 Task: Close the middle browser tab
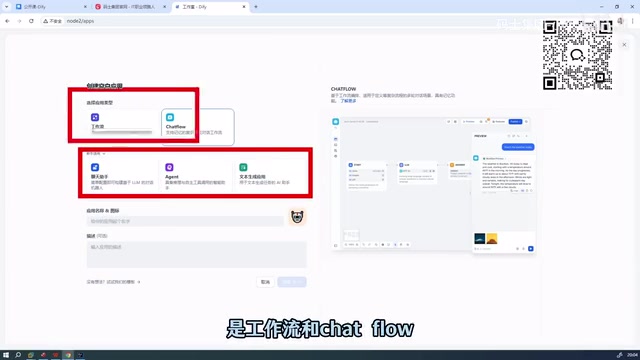coord(164,7)
